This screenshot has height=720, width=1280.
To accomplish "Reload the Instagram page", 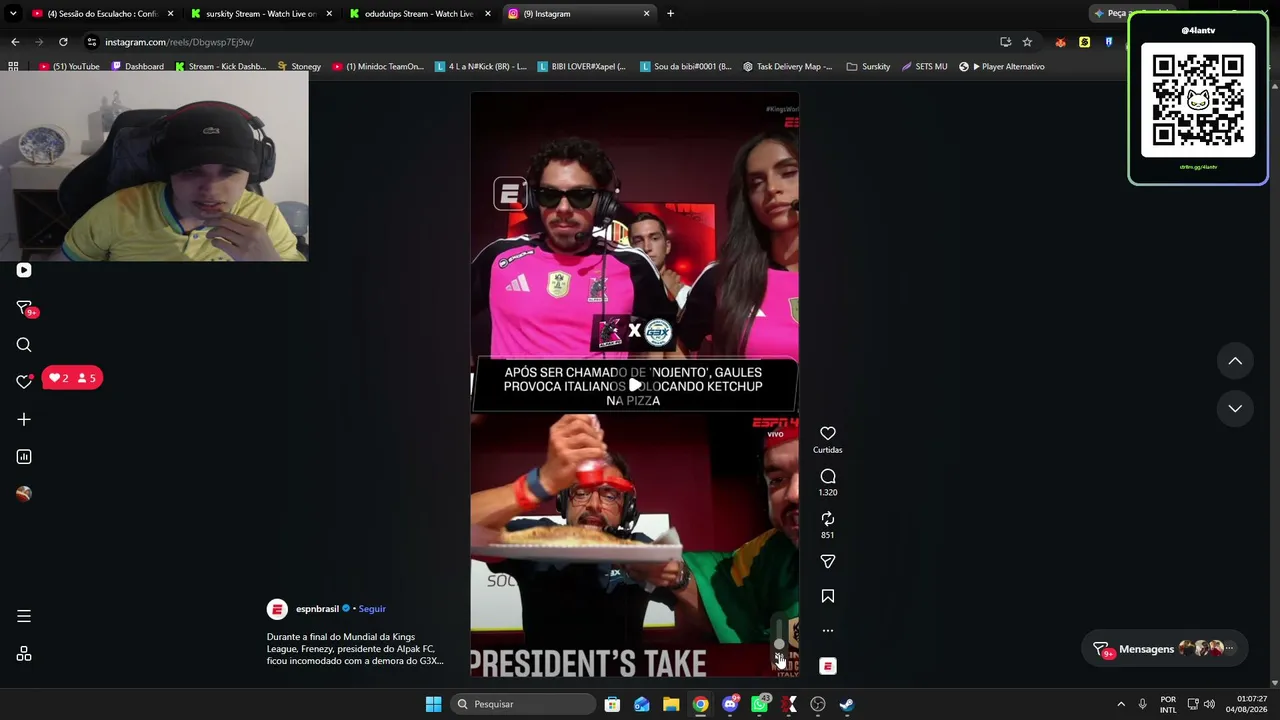I will tap(63, 42).
